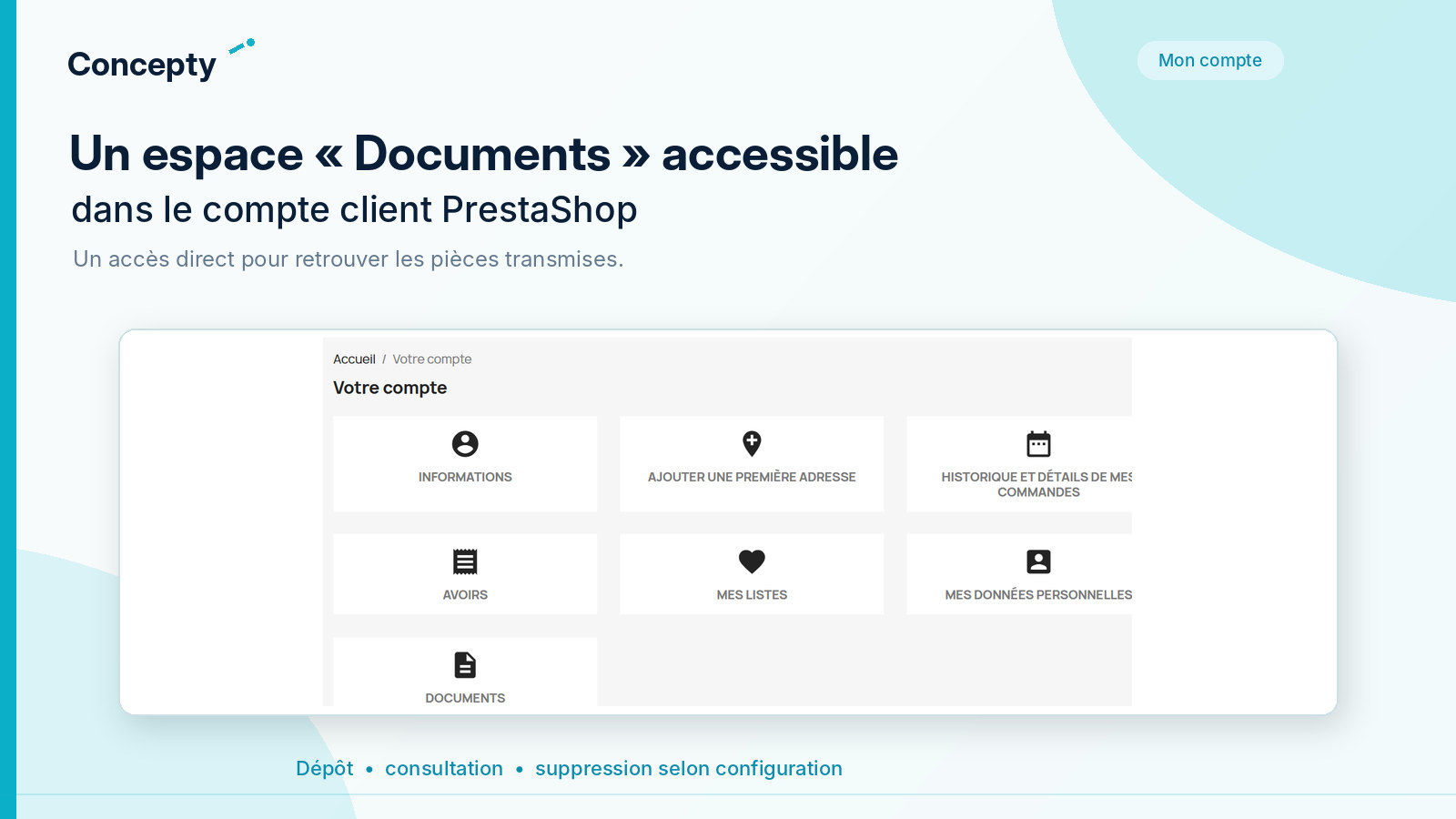The image size is (1456, 819).
Task: Open MES DONNÉES PERSONNELLES label
Action: (x=1038, y=595)
